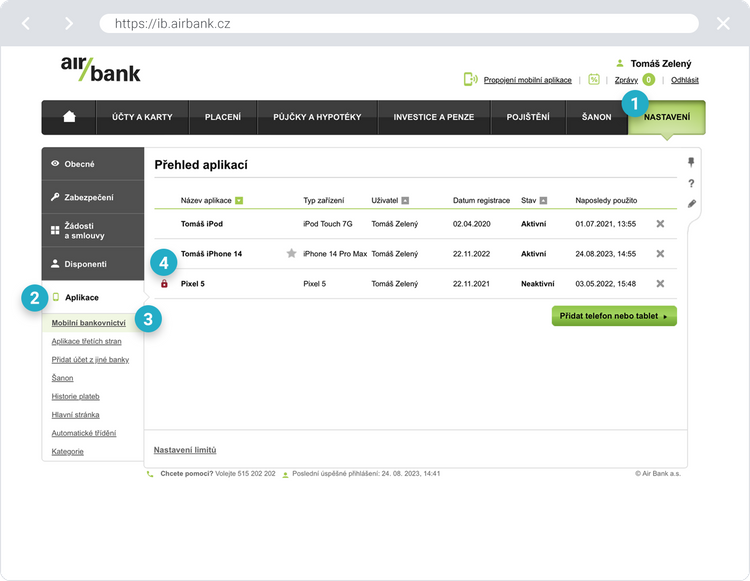The height and width of the screenshot is (581, 750).
Task: Click the Nastavení limitů link
Action: pyautogui.click(x=185, y=450)
